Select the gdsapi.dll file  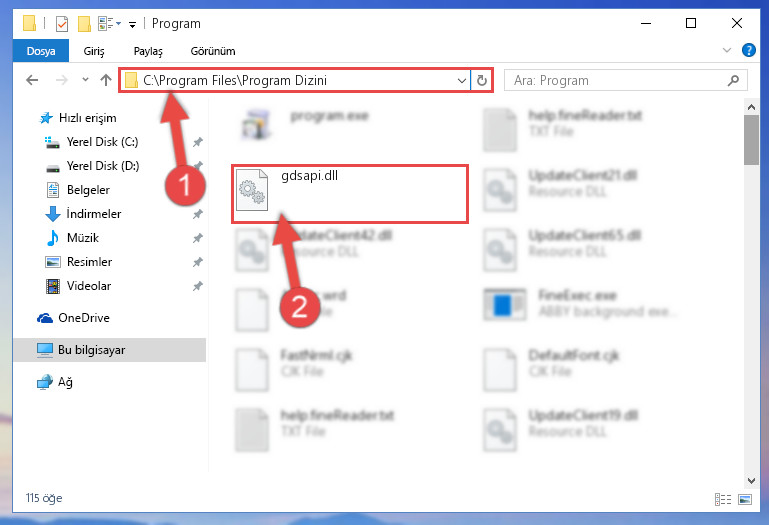coord(350,194)
